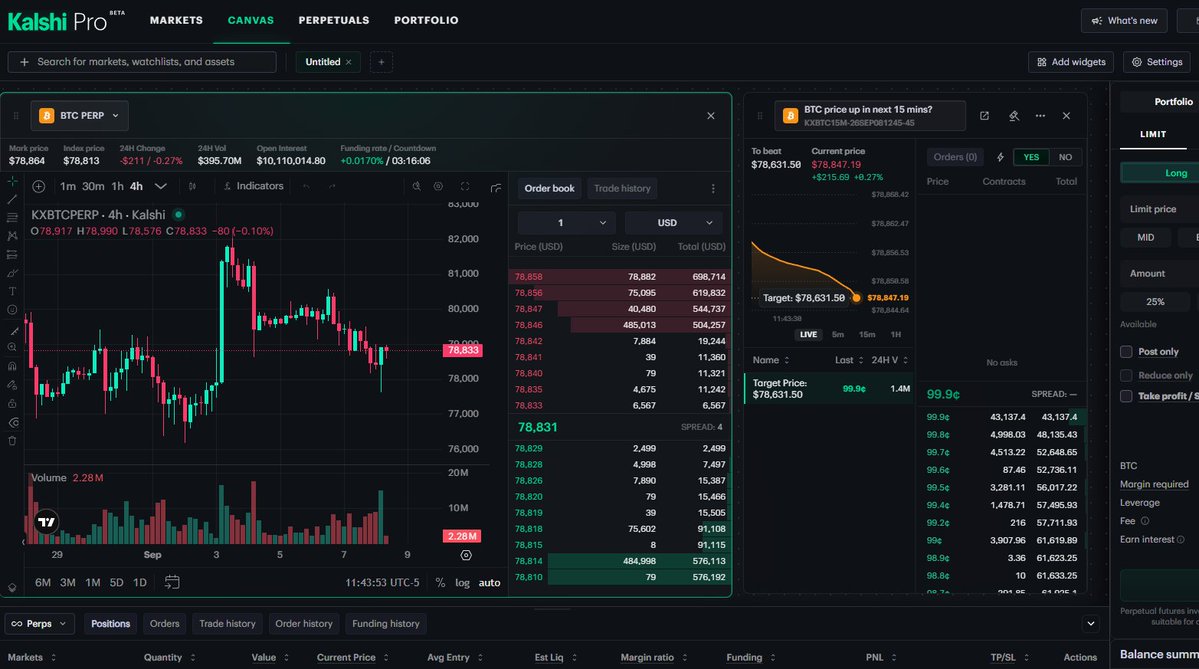The width and height of the screenshot is (1199, 669).
Task: Toggle the percent (%) price scale
Action: (440, 583)
